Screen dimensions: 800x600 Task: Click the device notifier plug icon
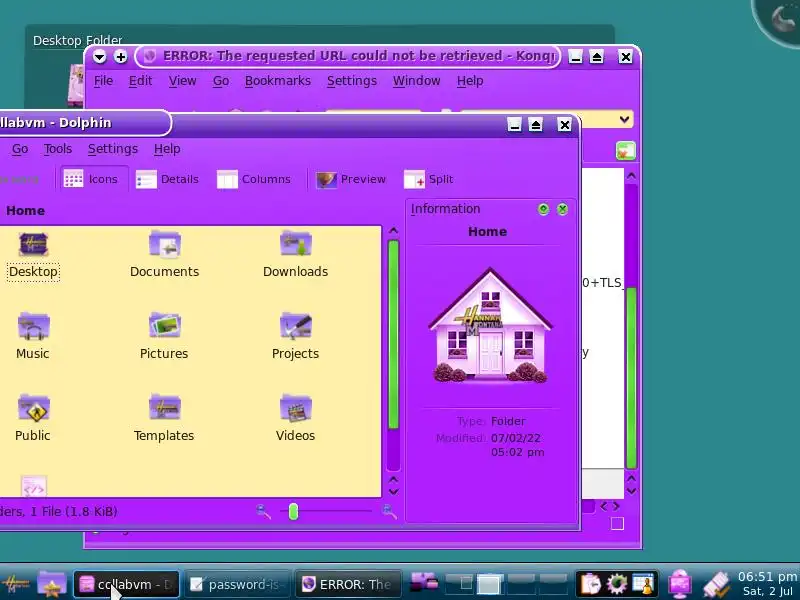716,585
